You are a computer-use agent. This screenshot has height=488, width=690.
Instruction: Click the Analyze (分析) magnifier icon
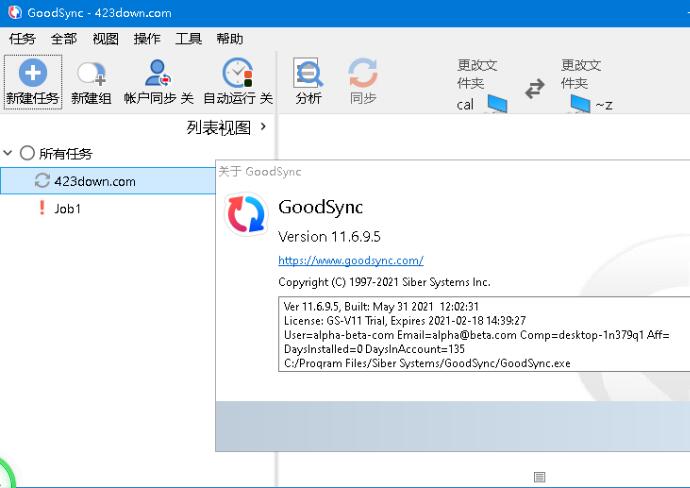click(308, 73)
